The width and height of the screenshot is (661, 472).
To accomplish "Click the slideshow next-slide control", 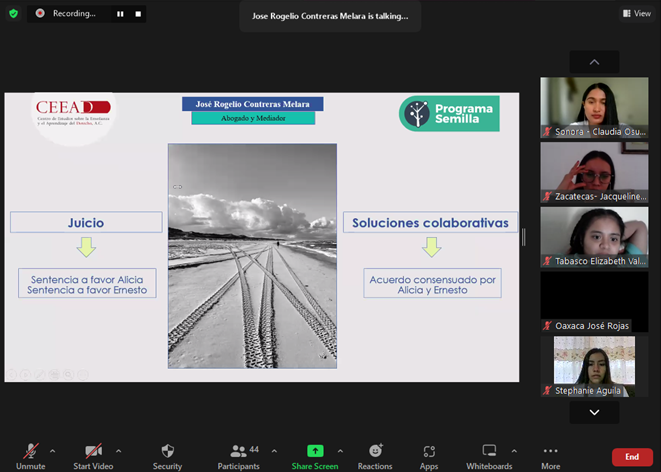I will [x=26, y=375].
